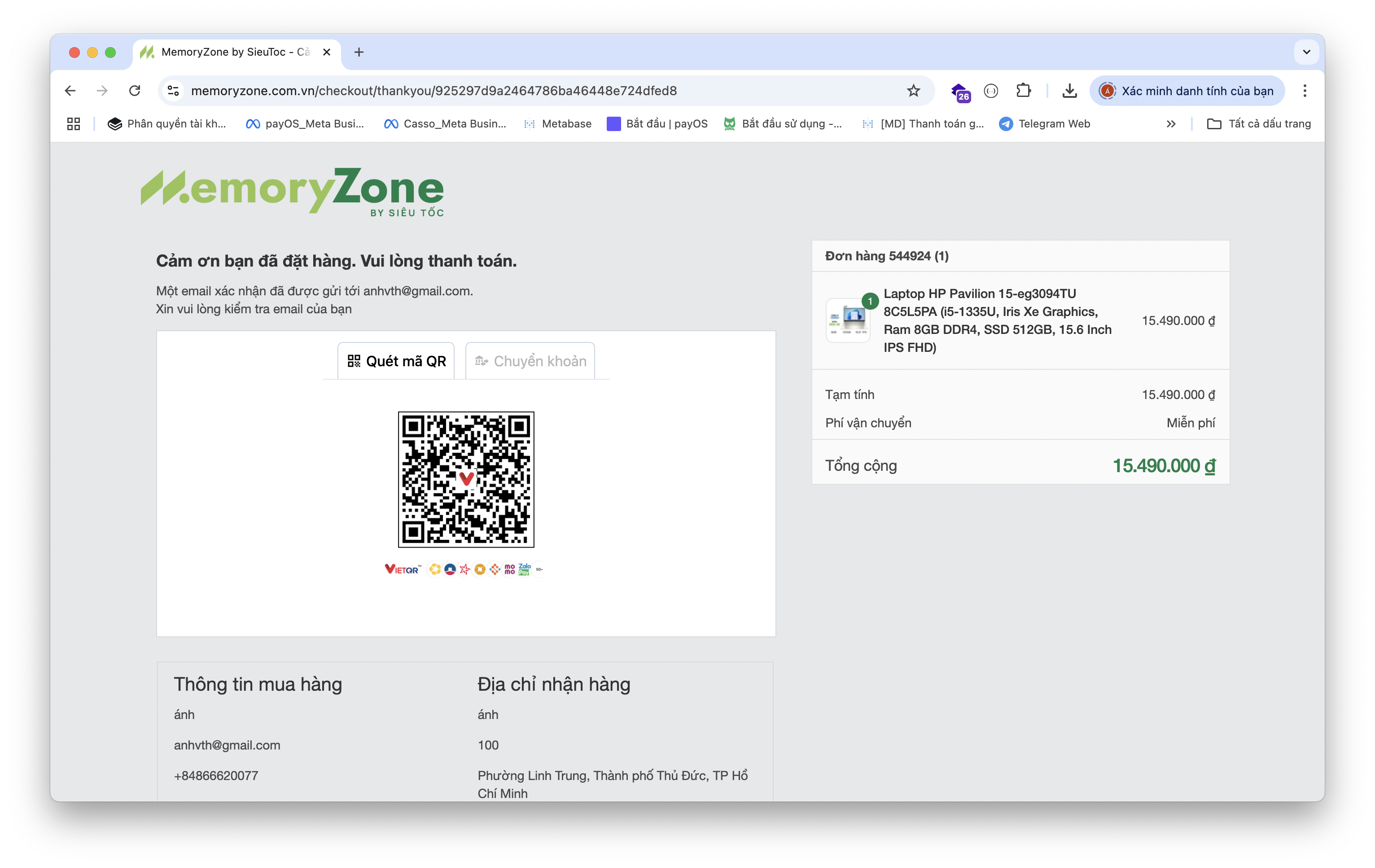Screen dimensions: 1375x868
Task: Open payOS_Meta Busi... bookmark
Action: tap(305, 124)
